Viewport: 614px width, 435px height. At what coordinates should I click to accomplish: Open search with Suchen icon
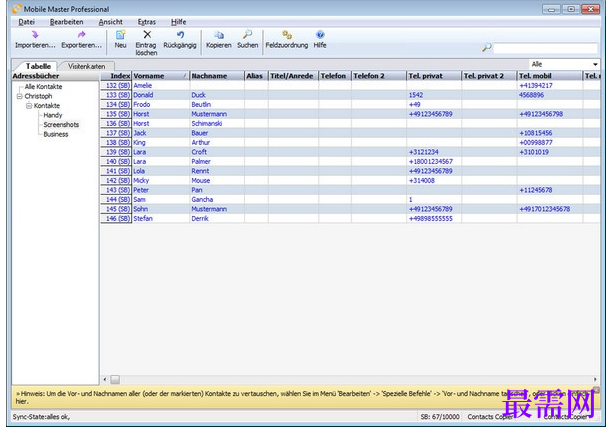[x=247, y=35]
